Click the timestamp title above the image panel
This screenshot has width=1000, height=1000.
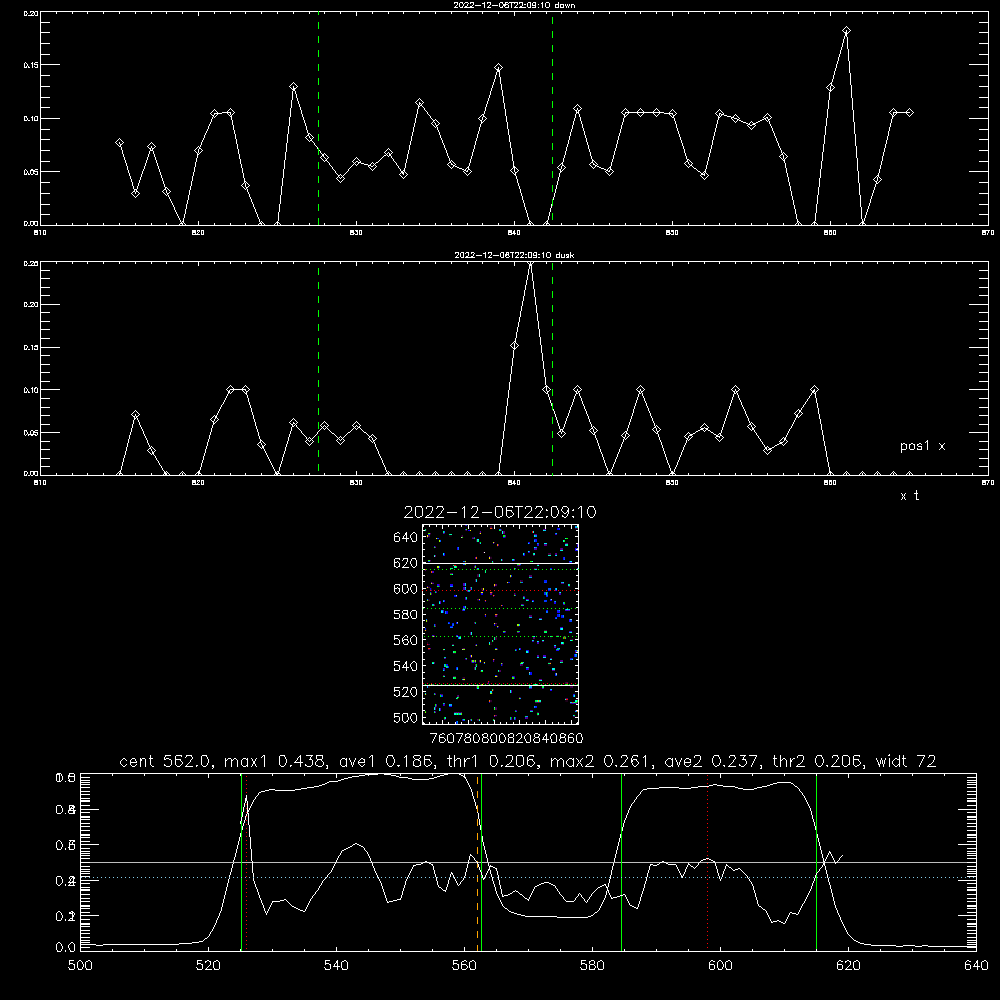coord(500,512)
